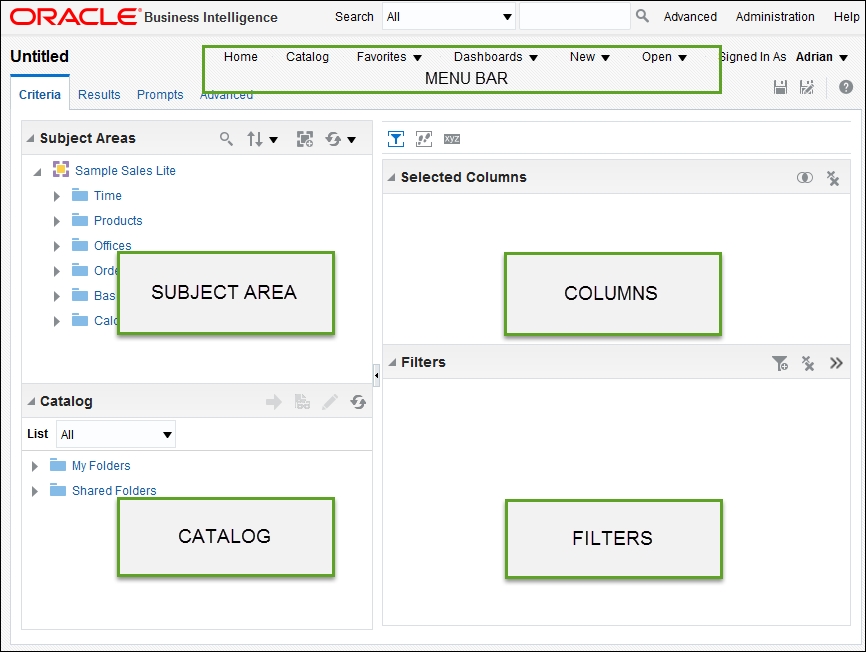Collapse the Sample Sales Lite tree node

pos(38,172)
